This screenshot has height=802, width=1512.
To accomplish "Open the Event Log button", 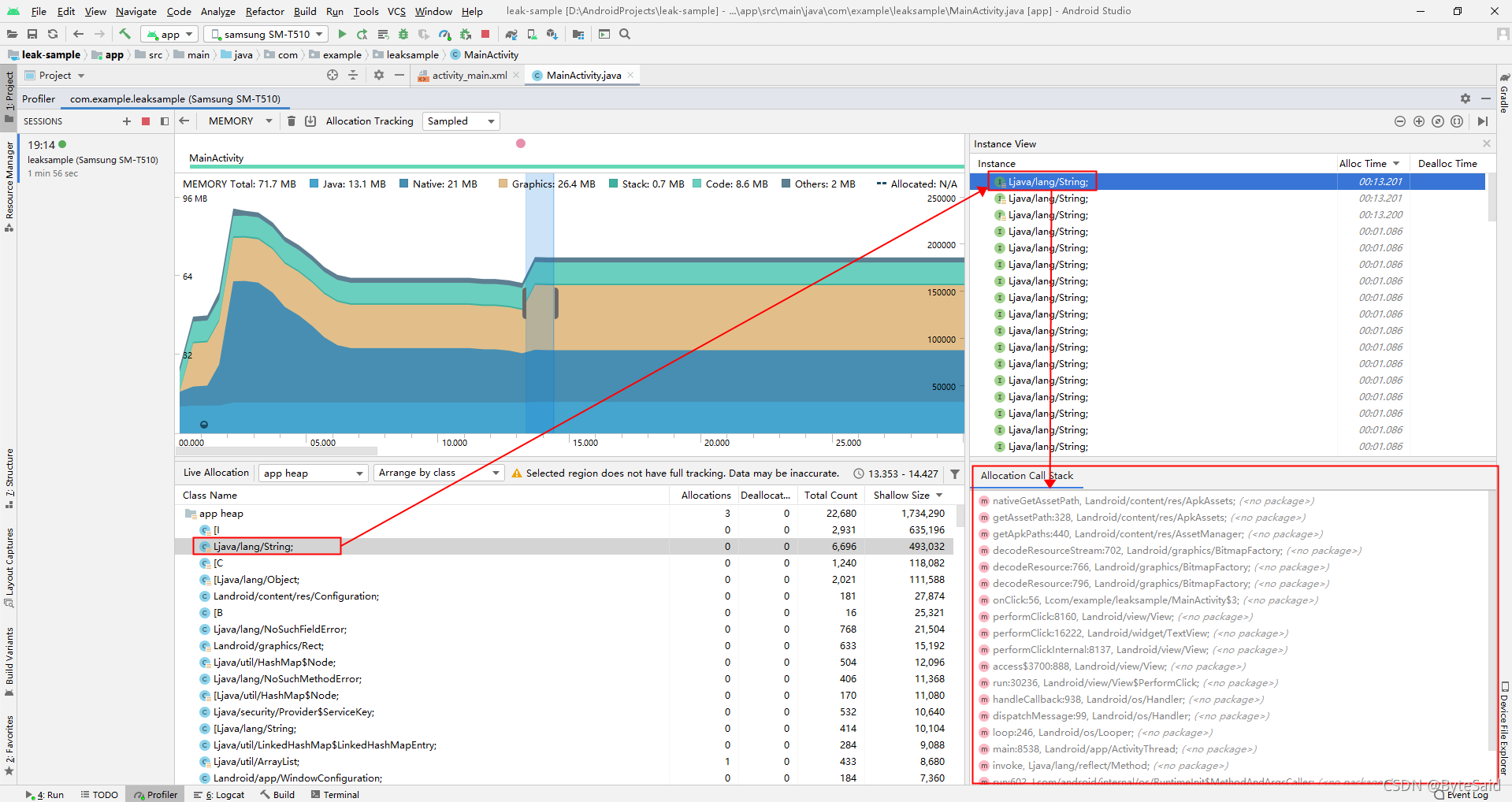I will [x=1462, y=794].
